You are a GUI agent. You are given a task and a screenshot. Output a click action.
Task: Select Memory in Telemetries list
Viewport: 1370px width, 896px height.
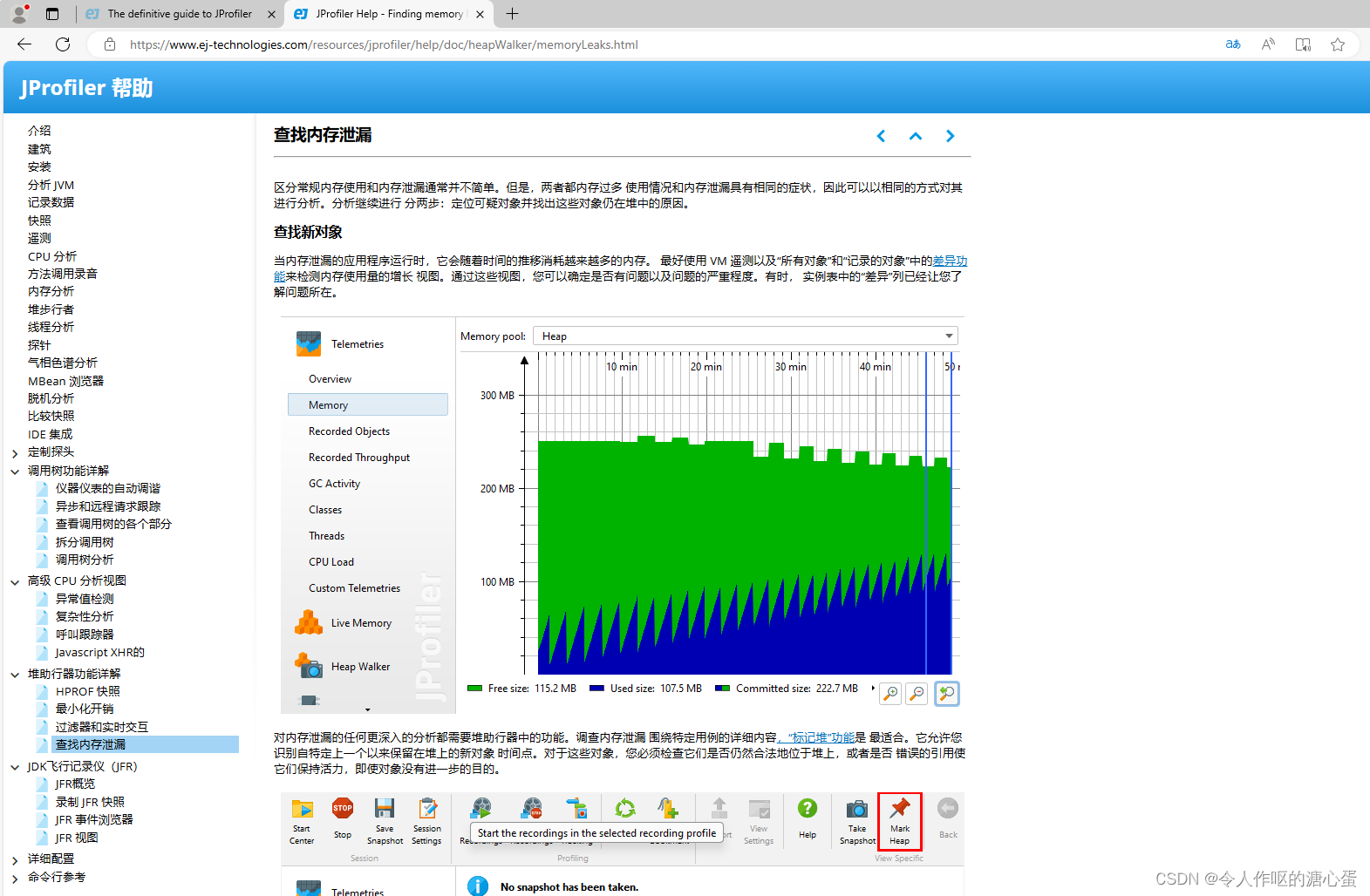coord(367,404)
